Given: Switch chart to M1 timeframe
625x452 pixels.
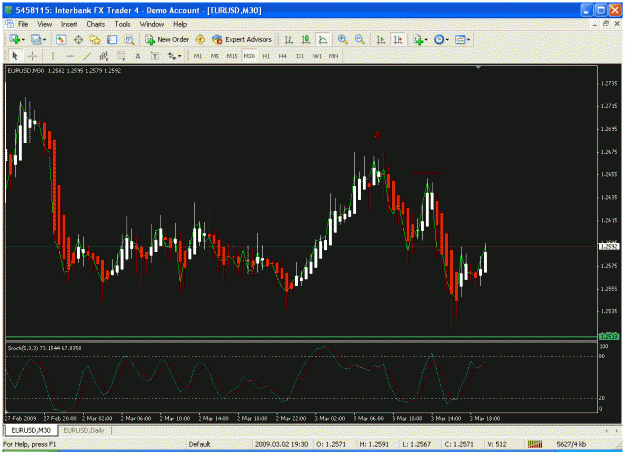Looking at the screenshot, I should [x=198, y=56].
